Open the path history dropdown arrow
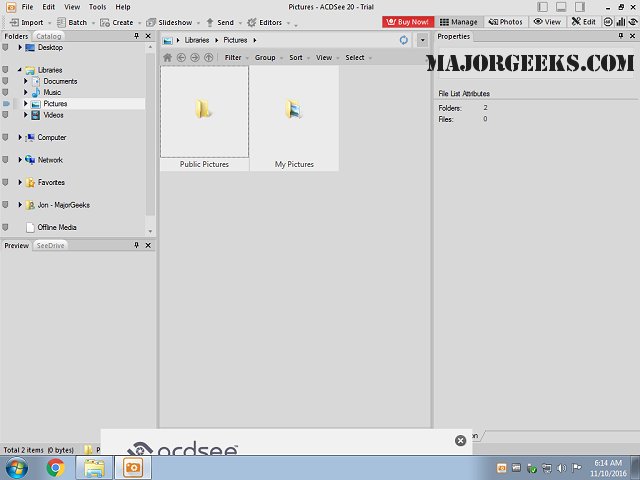This screenshot has height=480, width=640. click(422, 40)
